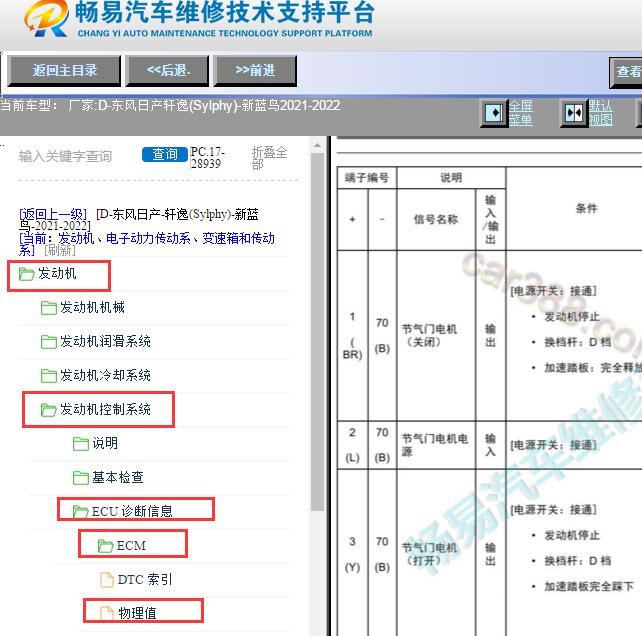Open the 物理值 page

[137, 613]
